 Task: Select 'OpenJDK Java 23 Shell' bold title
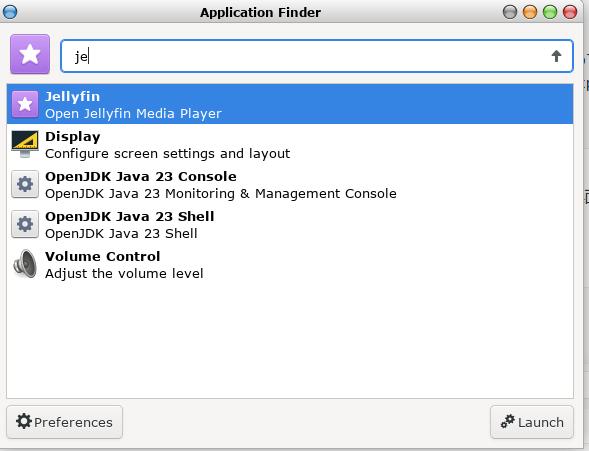[130, 217]
